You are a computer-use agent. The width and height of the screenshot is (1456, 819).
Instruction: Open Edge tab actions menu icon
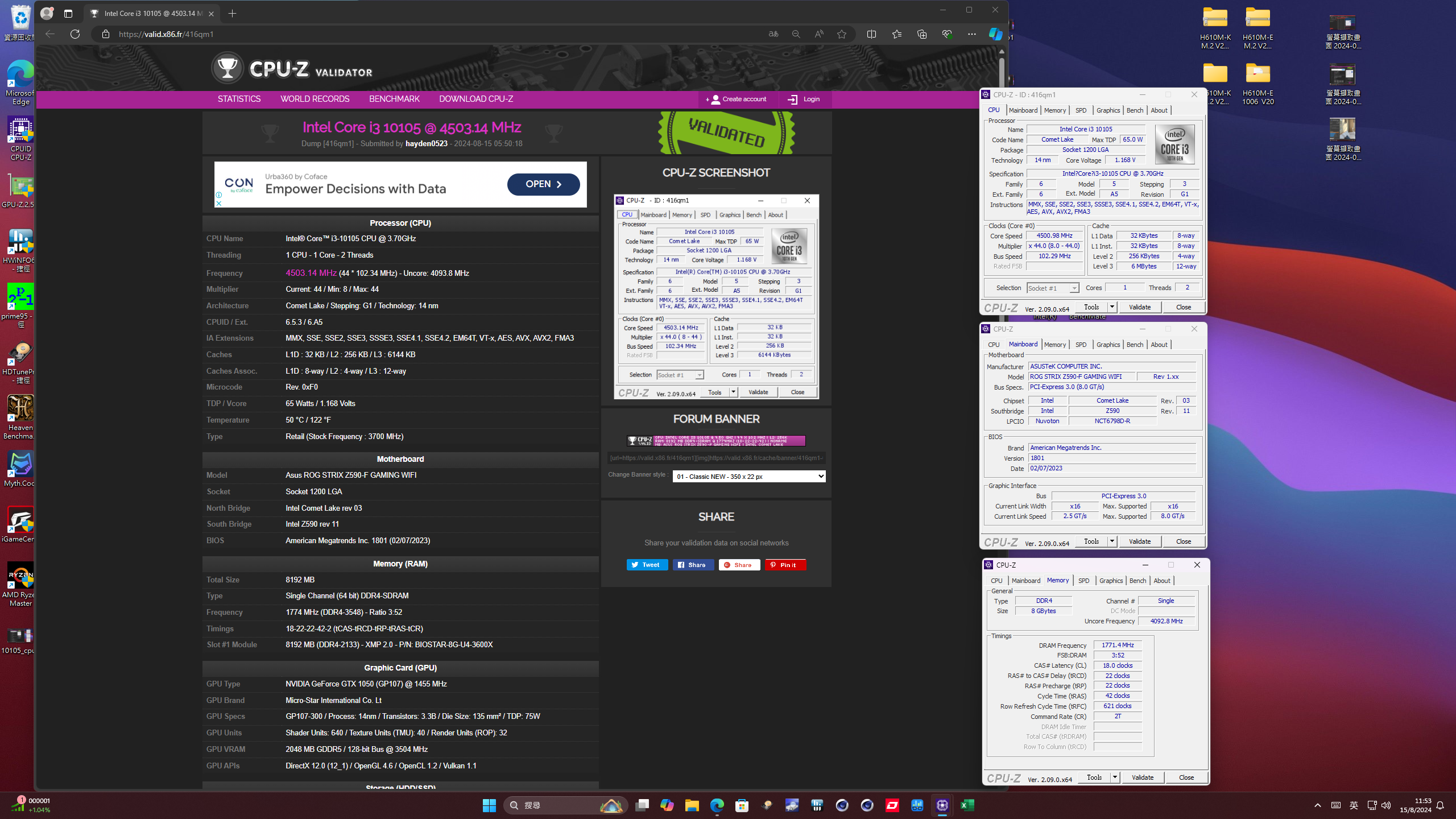tap(68, 14)
